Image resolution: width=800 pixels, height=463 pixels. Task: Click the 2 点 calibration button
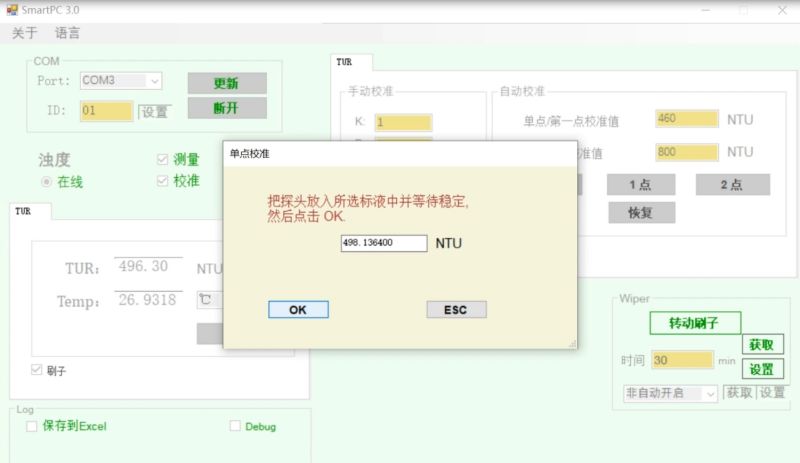click(733, 184)
